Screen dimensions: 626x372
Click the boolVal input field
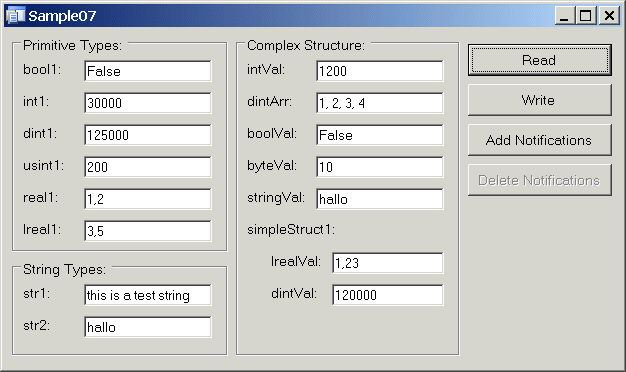(380, 135)
